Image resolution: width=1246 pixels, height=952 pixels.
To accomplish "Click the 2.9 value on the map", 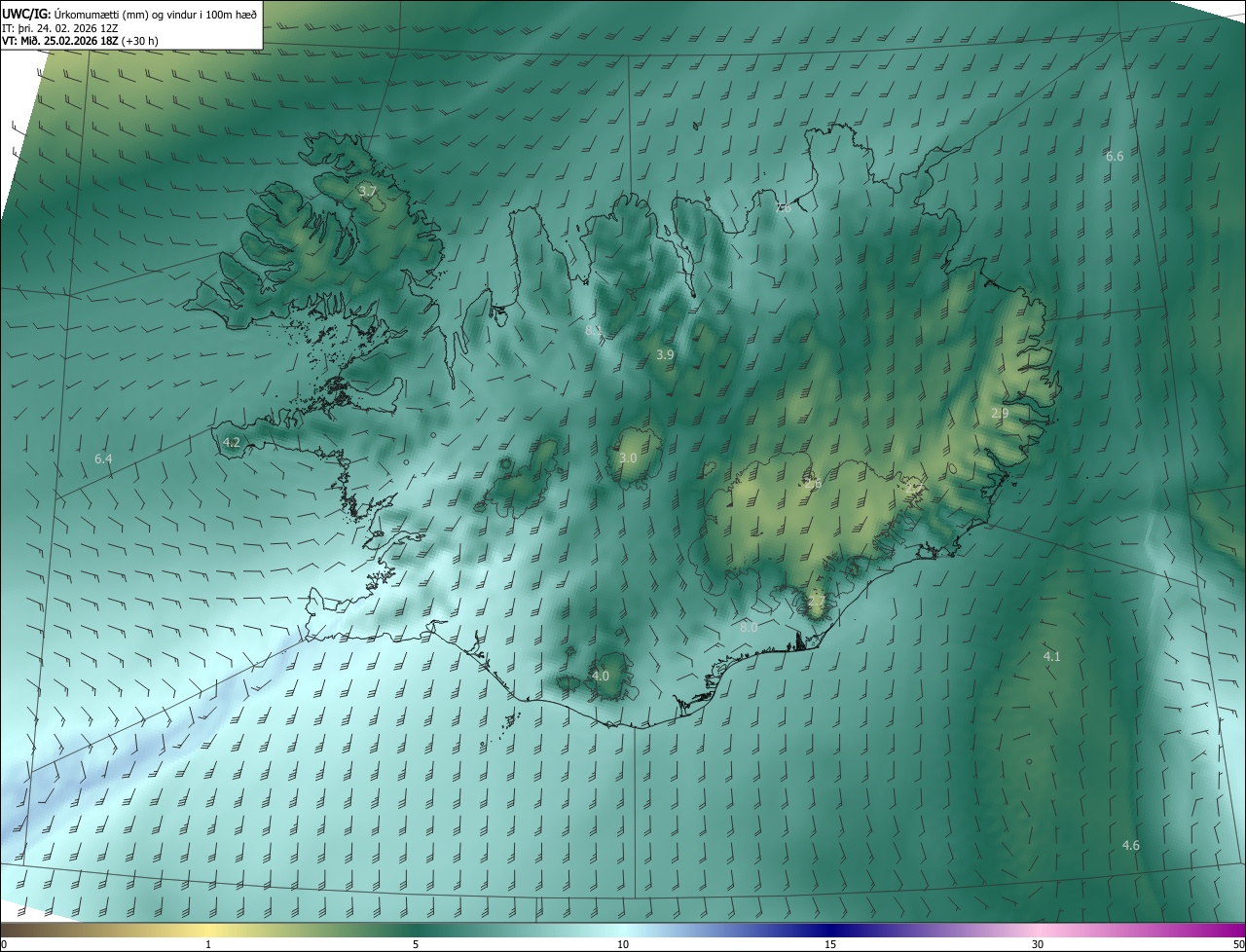I will [1000, 414].
